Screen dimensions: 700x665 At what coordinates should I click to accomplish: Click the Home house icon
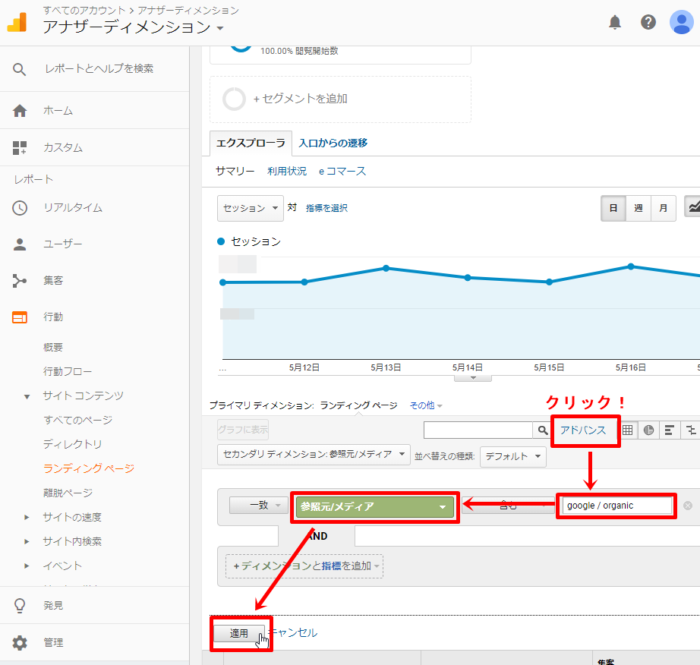coord(20,111)
